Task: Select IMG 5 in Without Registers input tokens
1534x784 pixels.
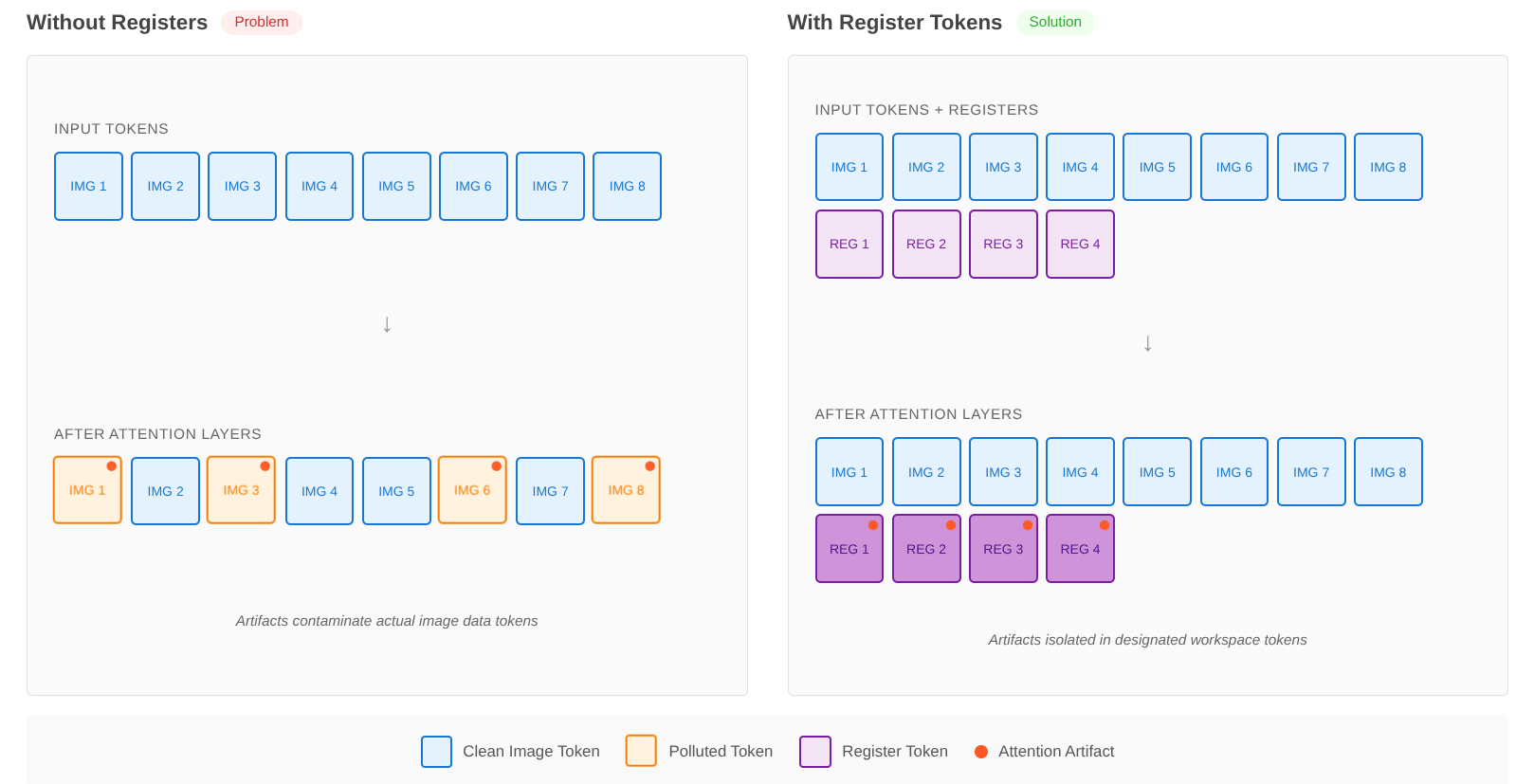Action: click(x=396, y=187)
